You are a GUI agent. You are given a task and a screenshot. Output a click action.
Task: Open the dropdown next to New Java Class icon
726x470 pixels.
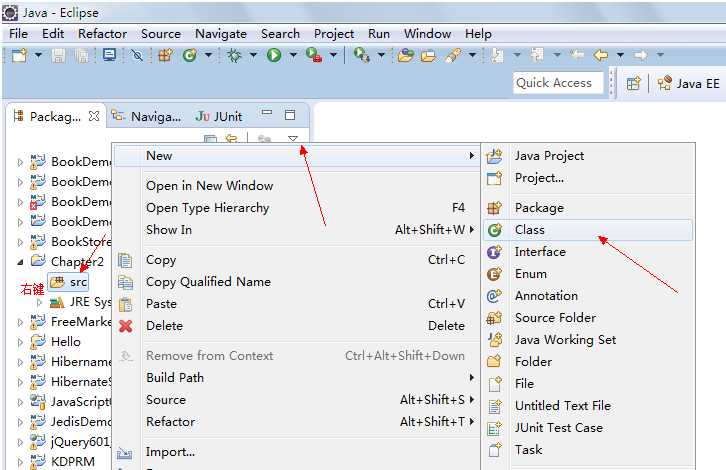pos(208,56)
